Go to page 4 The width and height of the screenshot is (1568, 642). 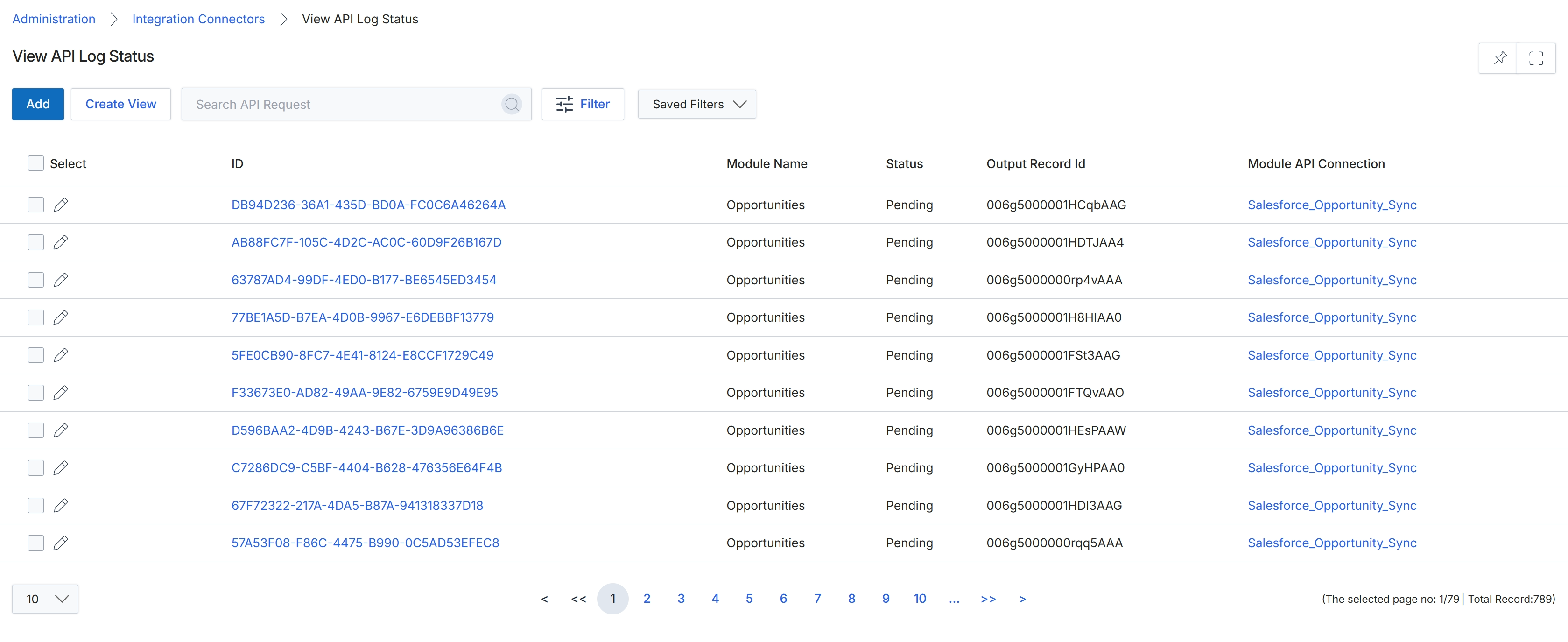(x=715, y=599)
